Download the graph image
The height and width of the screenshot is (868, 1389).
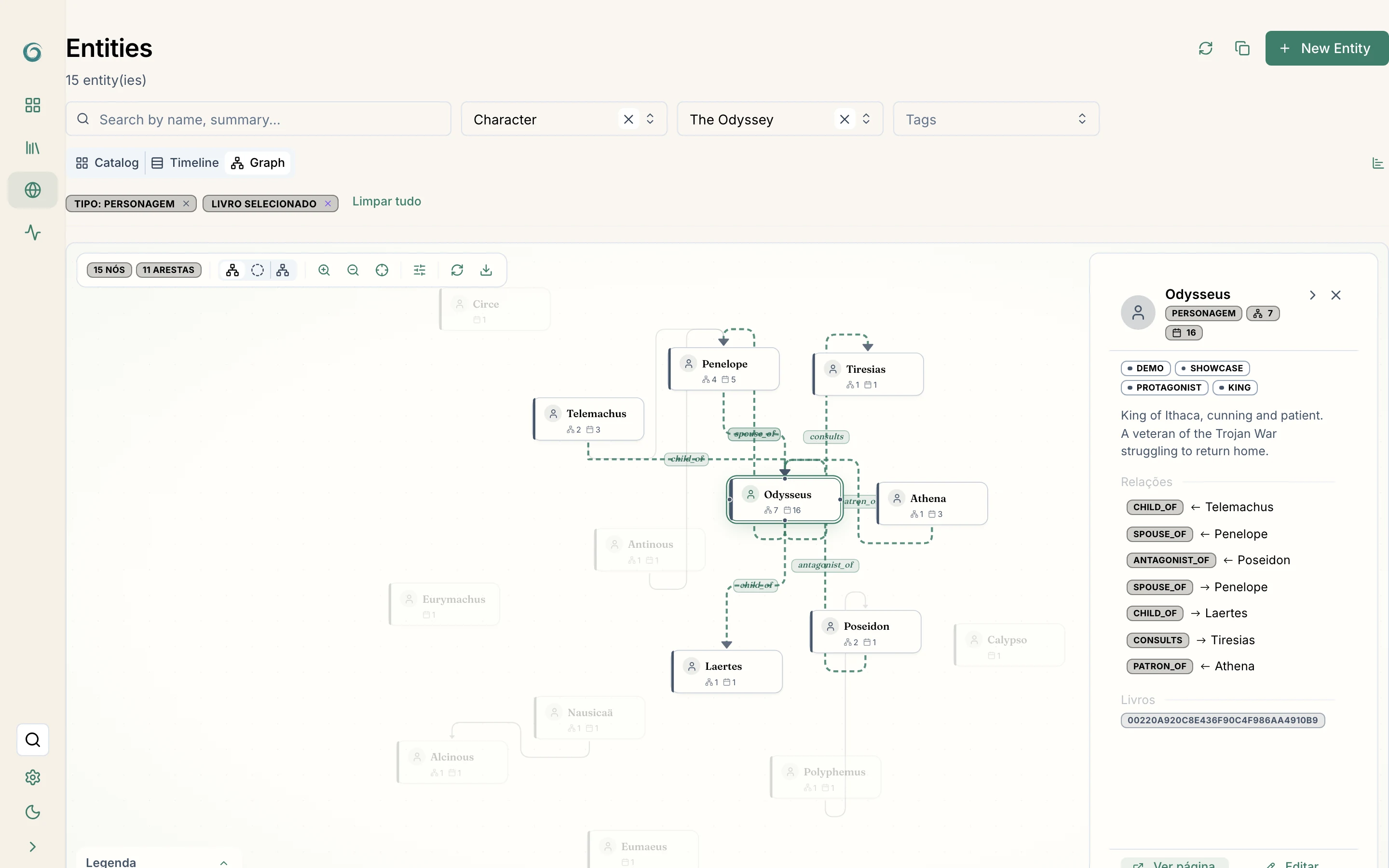click(486, 271)
